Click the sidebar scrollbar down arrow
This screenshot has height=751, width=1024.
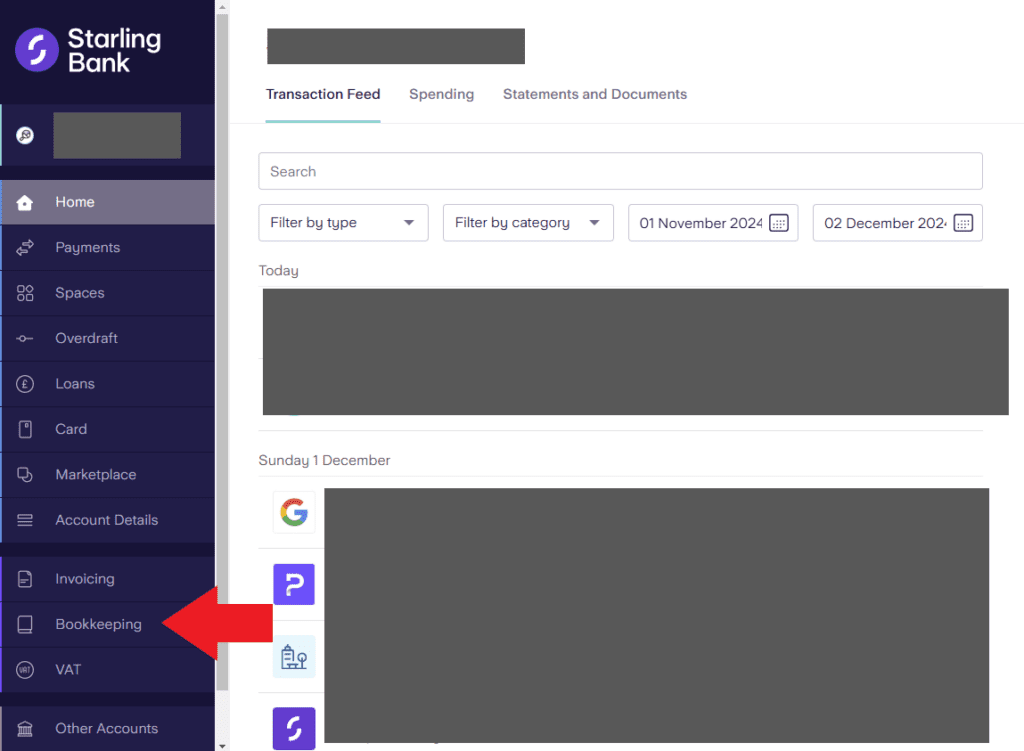[222, 745]
